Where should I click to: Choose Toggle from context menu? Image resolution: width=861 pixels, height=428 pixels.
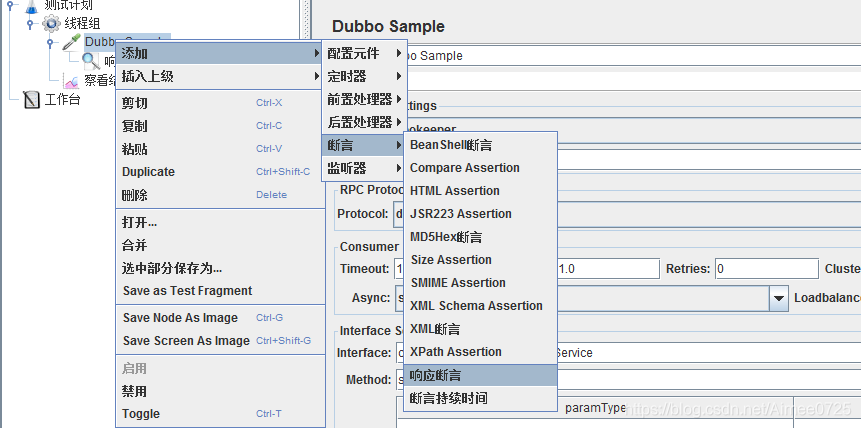(220, 414)
